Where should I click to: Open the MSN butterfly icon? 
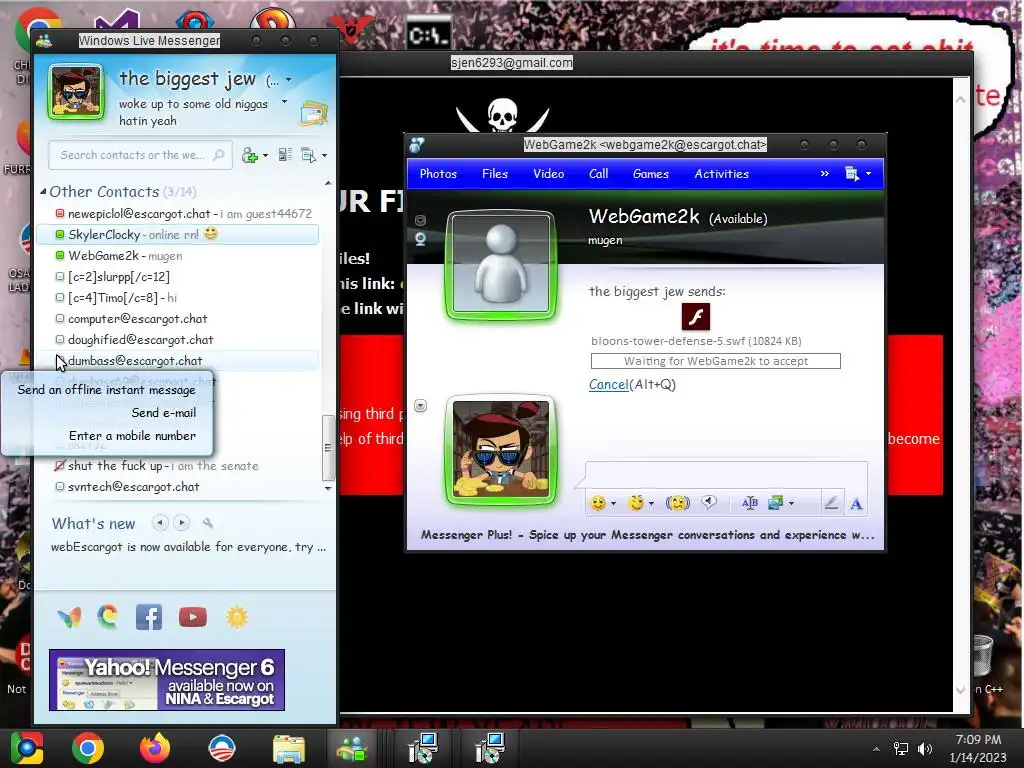pos(70,616)
